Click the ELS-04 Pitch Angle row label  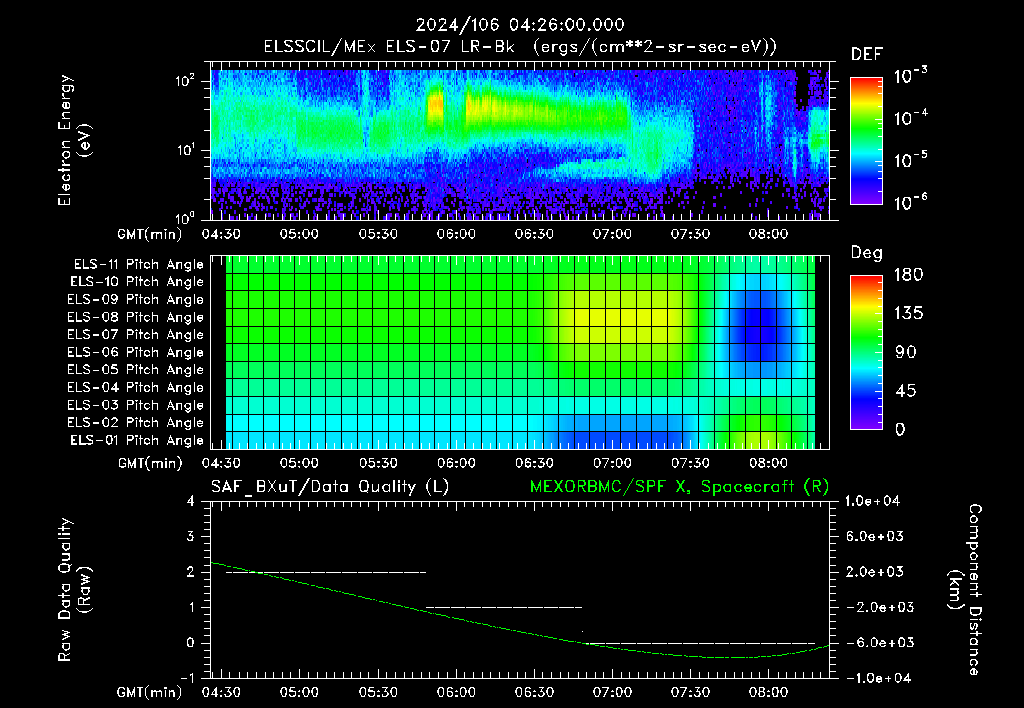tap(136, 388)
